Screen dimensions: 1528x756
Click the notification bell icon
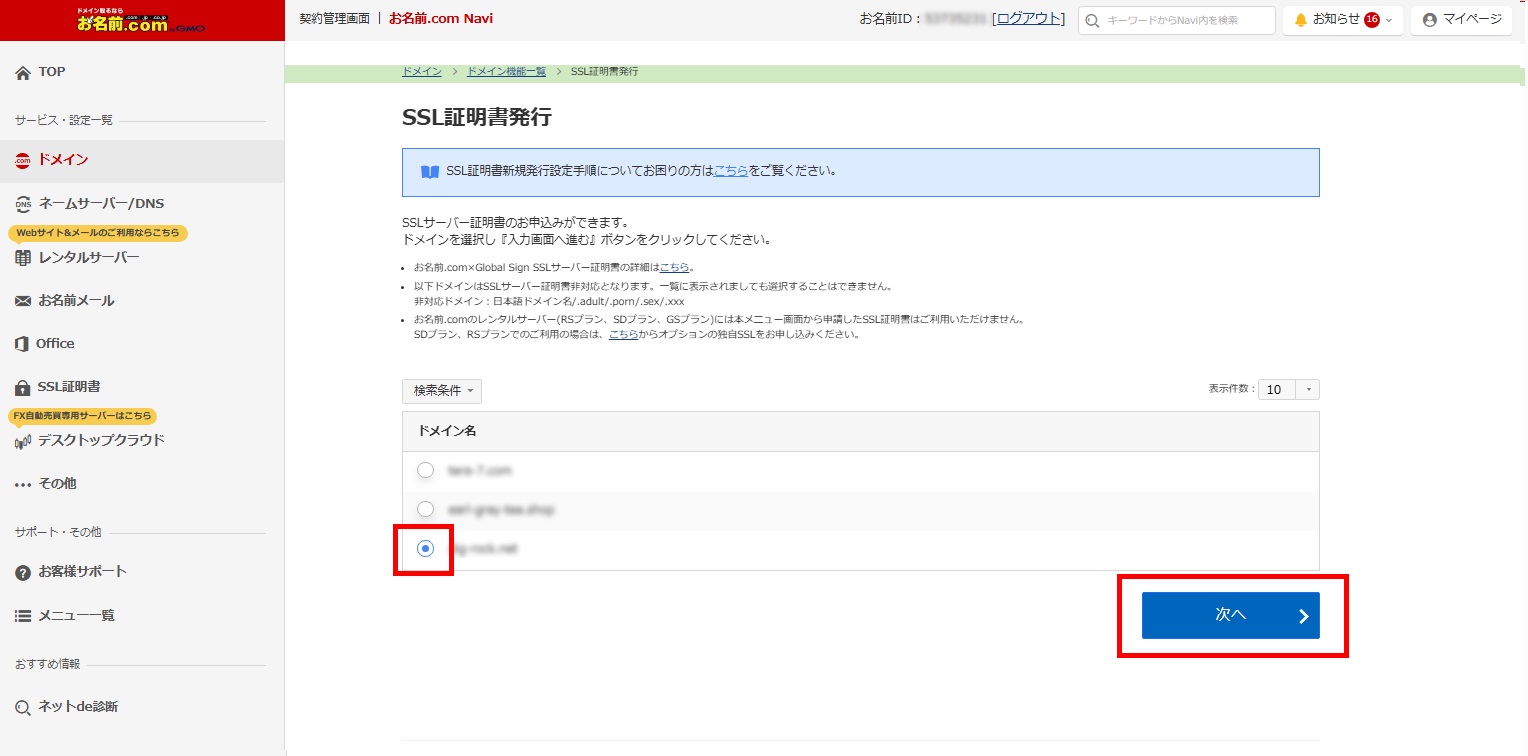click(x=1300, y=20)
